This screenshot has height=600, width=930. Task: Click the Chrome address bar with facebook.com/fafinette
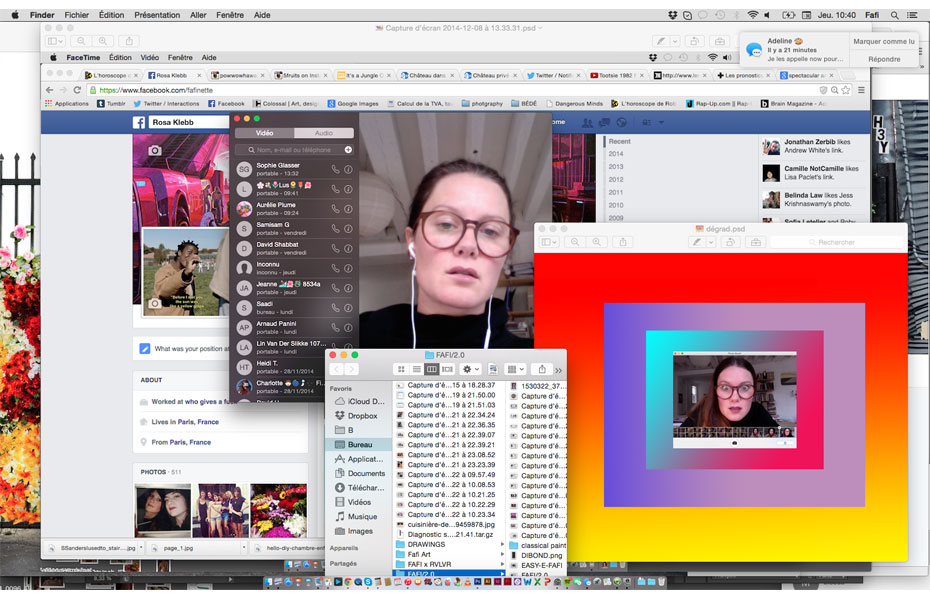pos(454,90)
